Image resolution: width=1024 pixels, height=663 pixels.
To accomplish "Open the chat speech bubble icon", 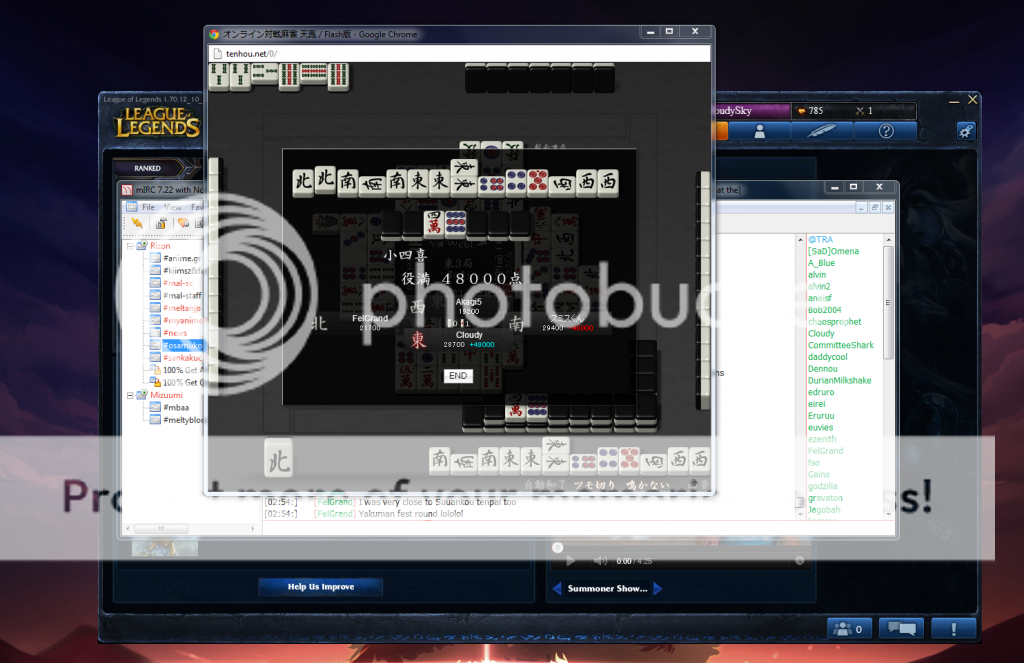I will 901,628.
